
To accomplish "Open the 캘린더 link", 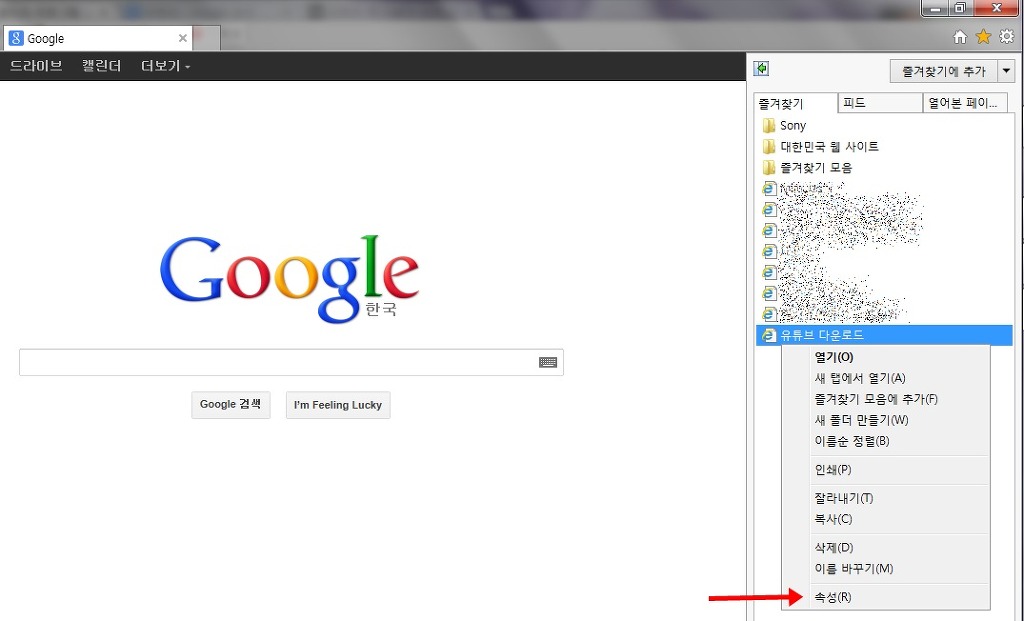I will point(102,66).
